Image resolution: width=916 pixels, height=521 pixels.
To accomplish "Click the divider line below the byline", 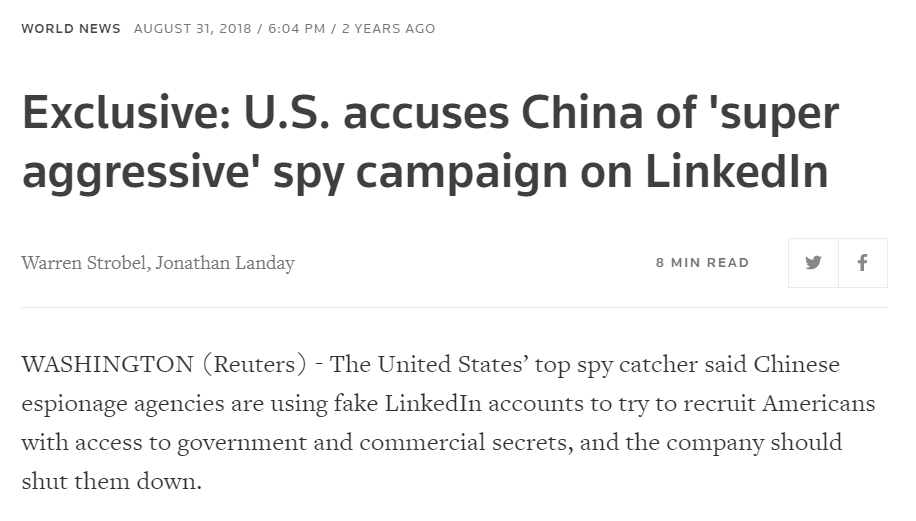I will coord(454,307).
